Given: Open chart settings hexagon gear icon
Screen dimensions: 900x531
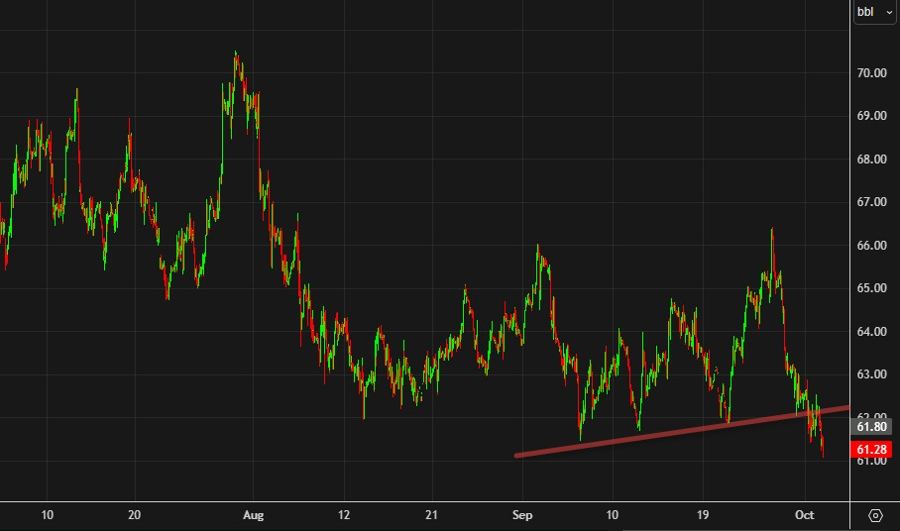Looking at the screenshot, I should (875, 515).
